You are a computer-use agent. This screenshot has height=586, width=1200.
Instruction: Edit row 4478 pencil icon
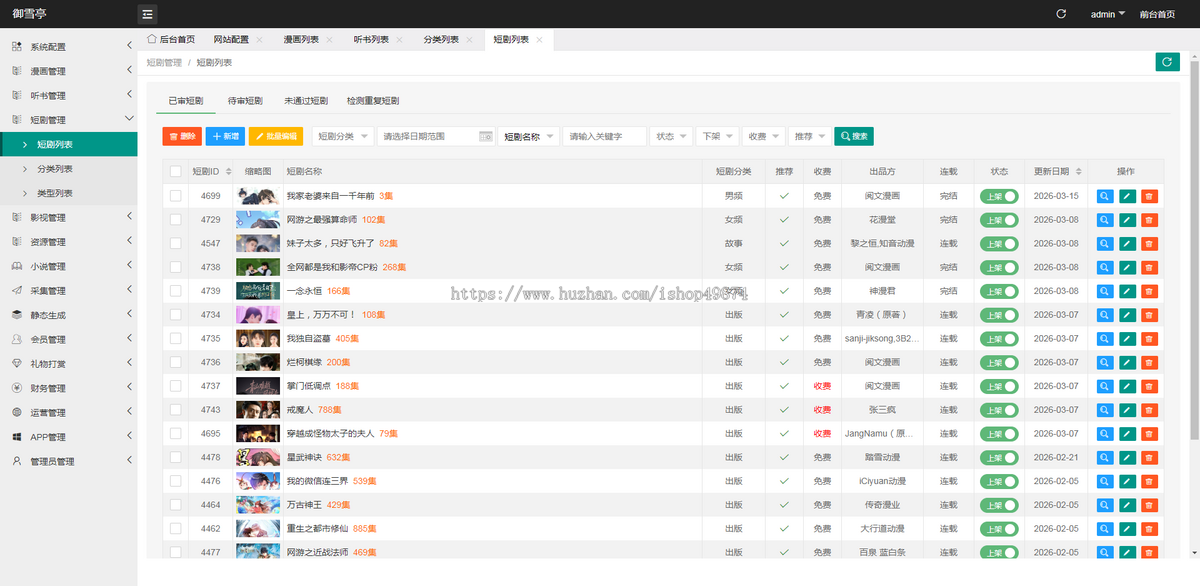click(x=1127, y=457)
